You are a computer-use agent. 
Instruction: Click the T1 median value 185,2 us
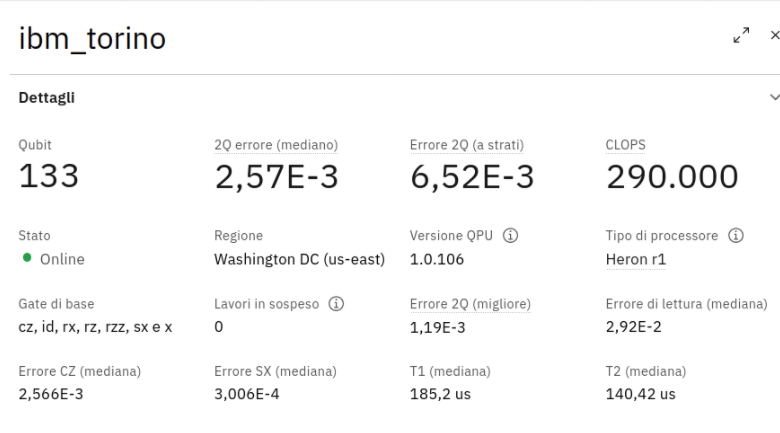[440, 394]
